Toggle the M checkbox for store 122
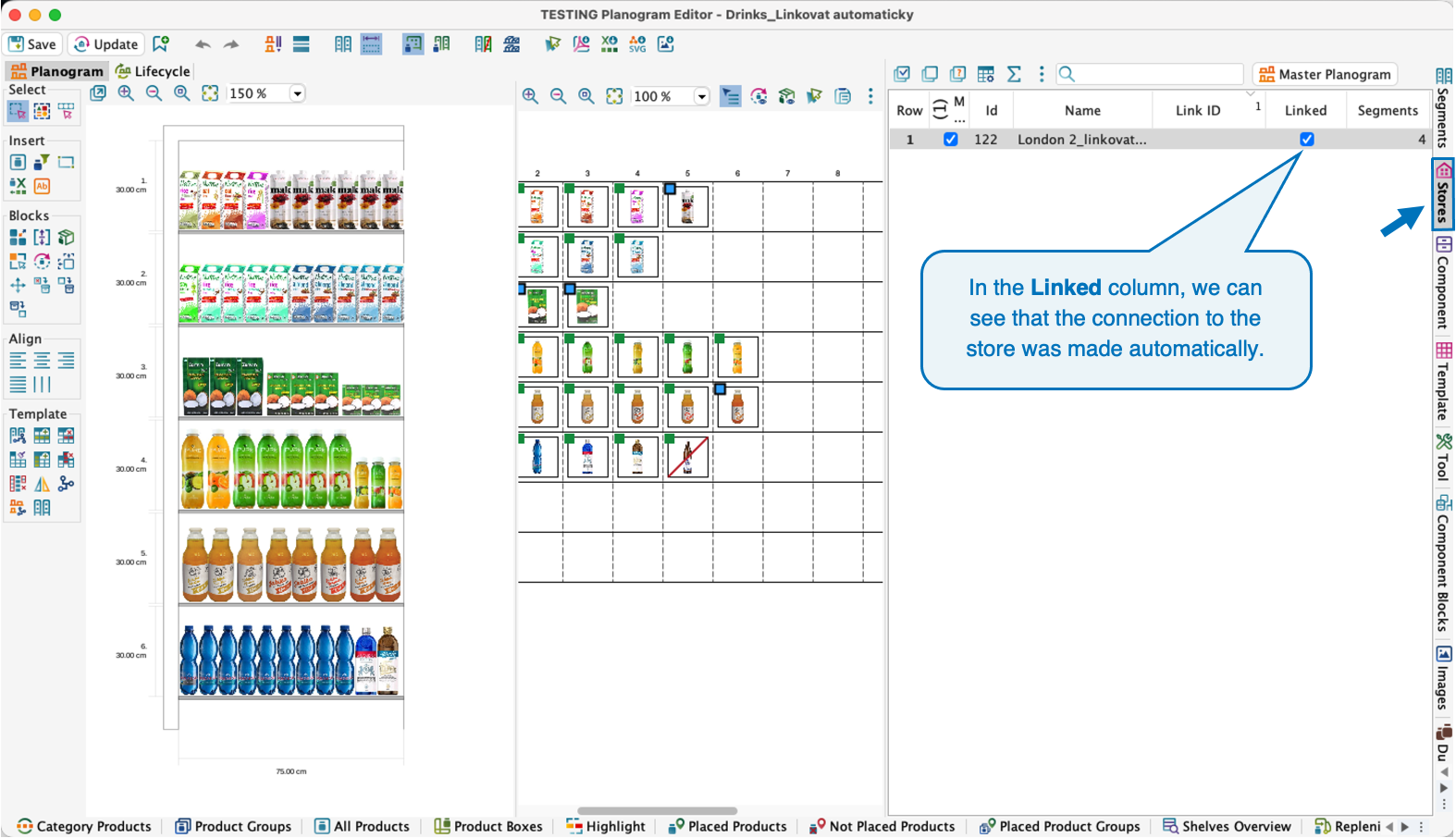The height and width of the screenshot is (838, 1456). pos(950,140)
